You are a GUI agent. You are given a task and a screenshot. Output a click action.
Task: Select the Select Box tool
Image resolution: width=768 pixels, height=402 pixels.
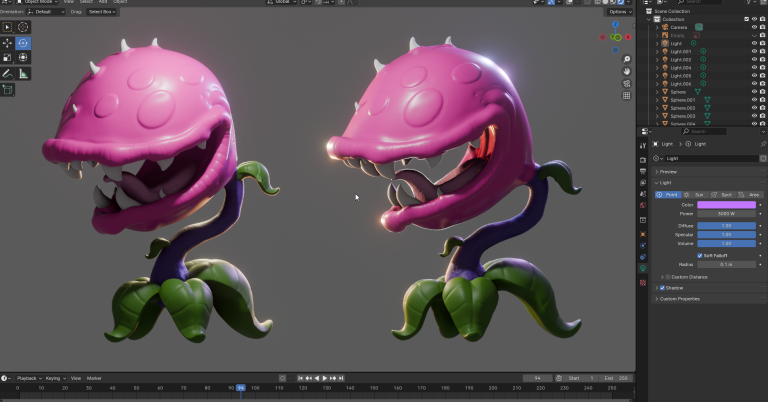pos(7,27)
